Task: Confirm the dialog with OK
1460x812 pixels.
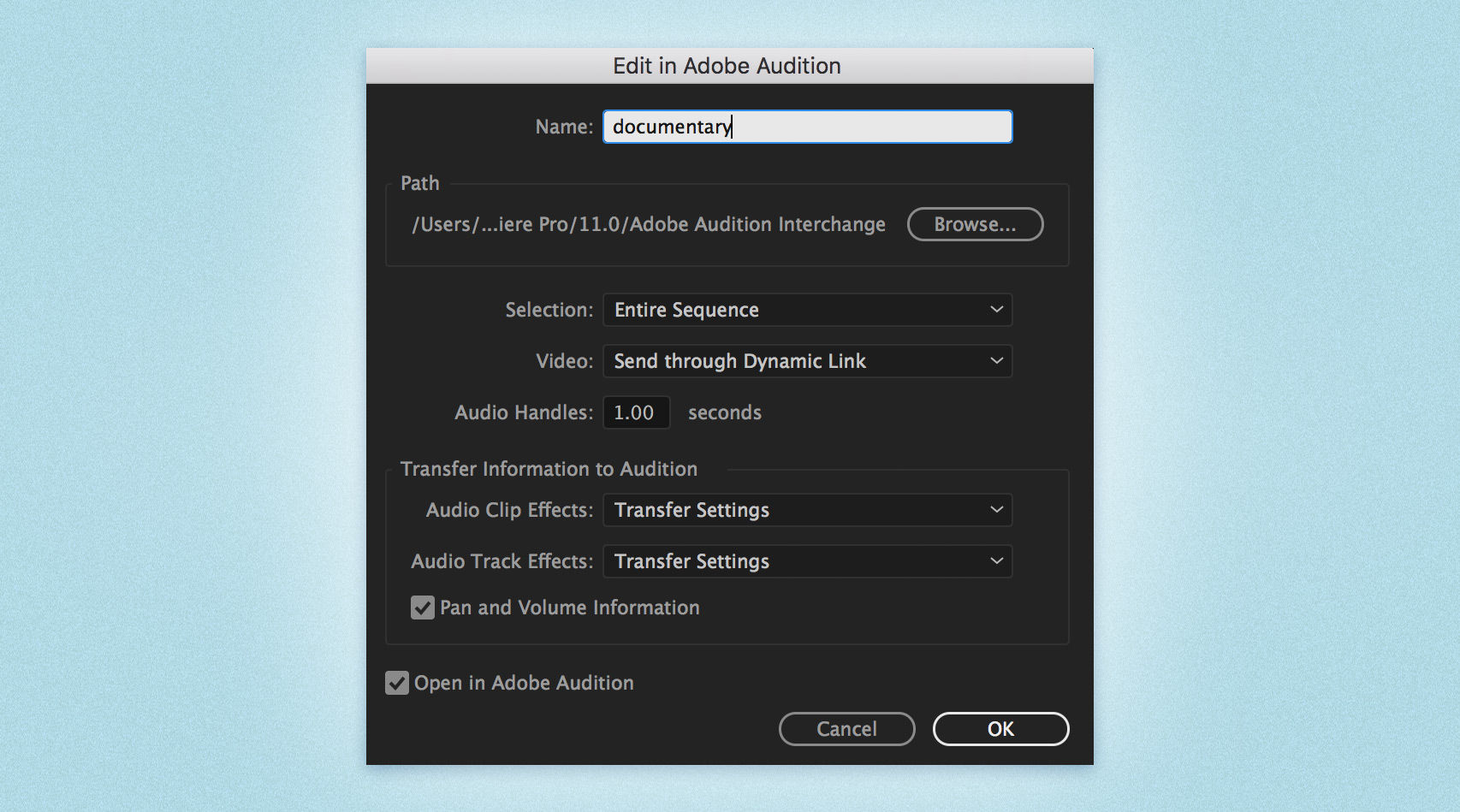Action: tap(1000, 729)
